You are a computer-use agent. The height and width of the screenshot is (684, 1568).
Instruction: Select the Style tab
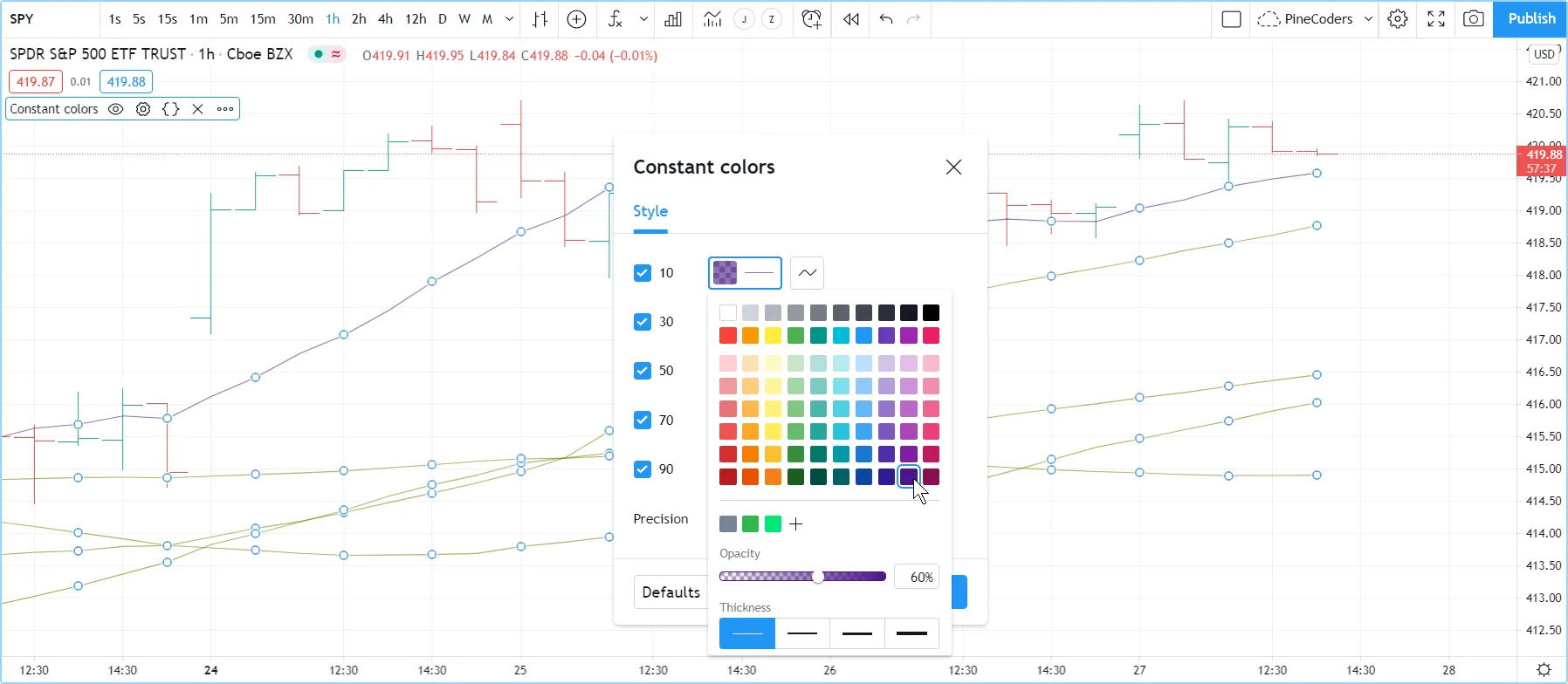point(650,211)
